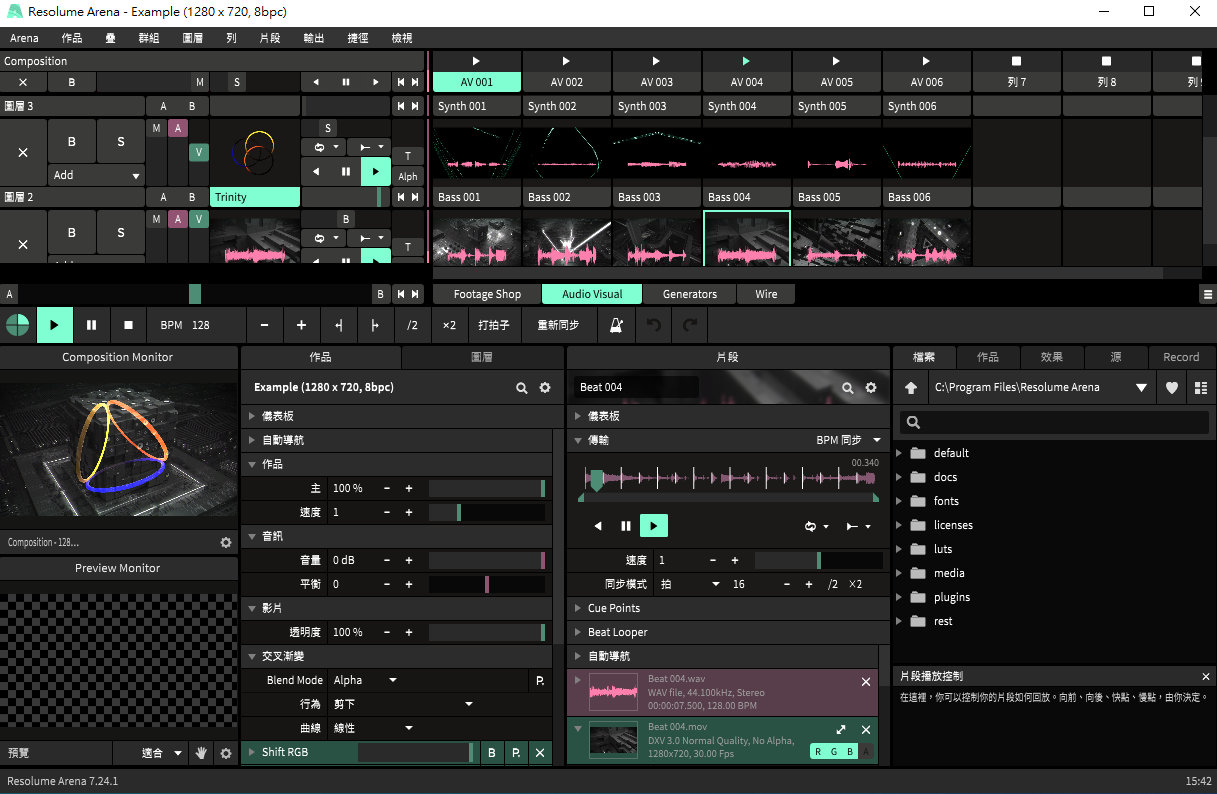Adjust the 音量 volume slider
Screen dimensions: 1217x794
[487, 560]
